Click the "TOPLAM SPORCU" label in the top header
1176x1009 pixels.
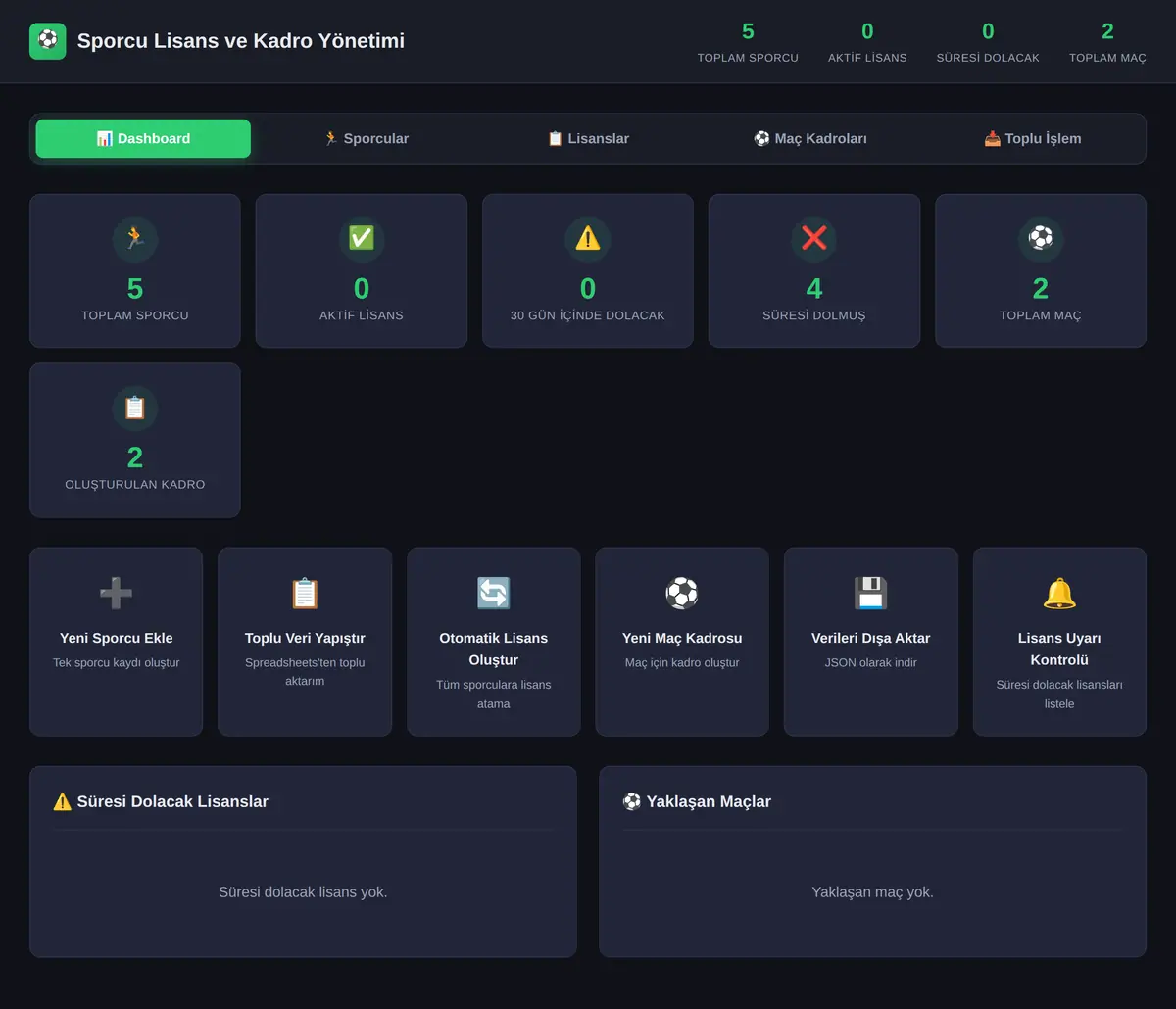[x=748, y=58]
